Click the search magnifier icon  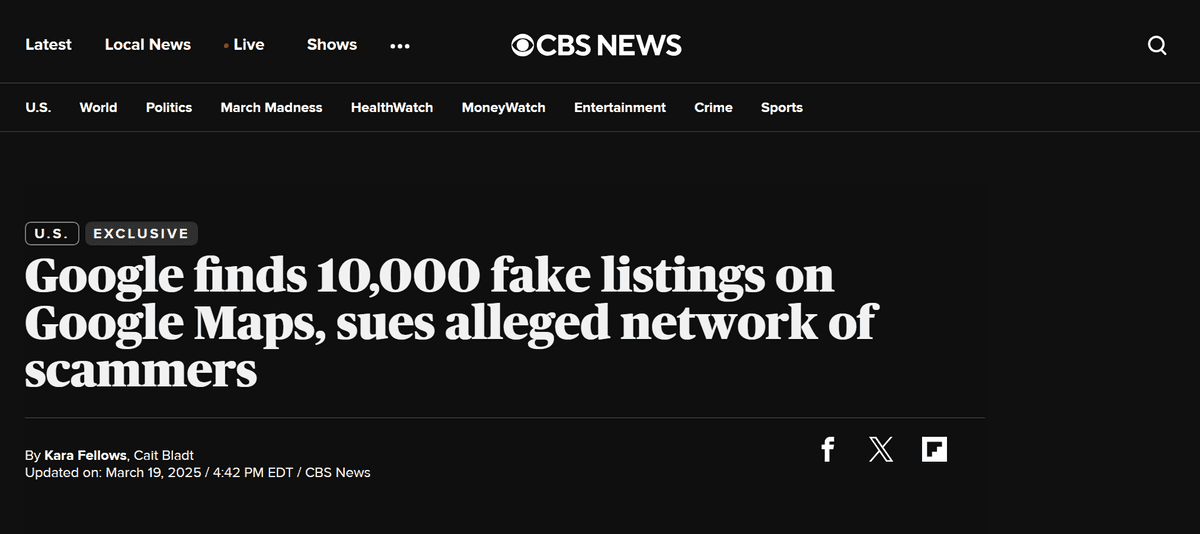coord(1157,45)
